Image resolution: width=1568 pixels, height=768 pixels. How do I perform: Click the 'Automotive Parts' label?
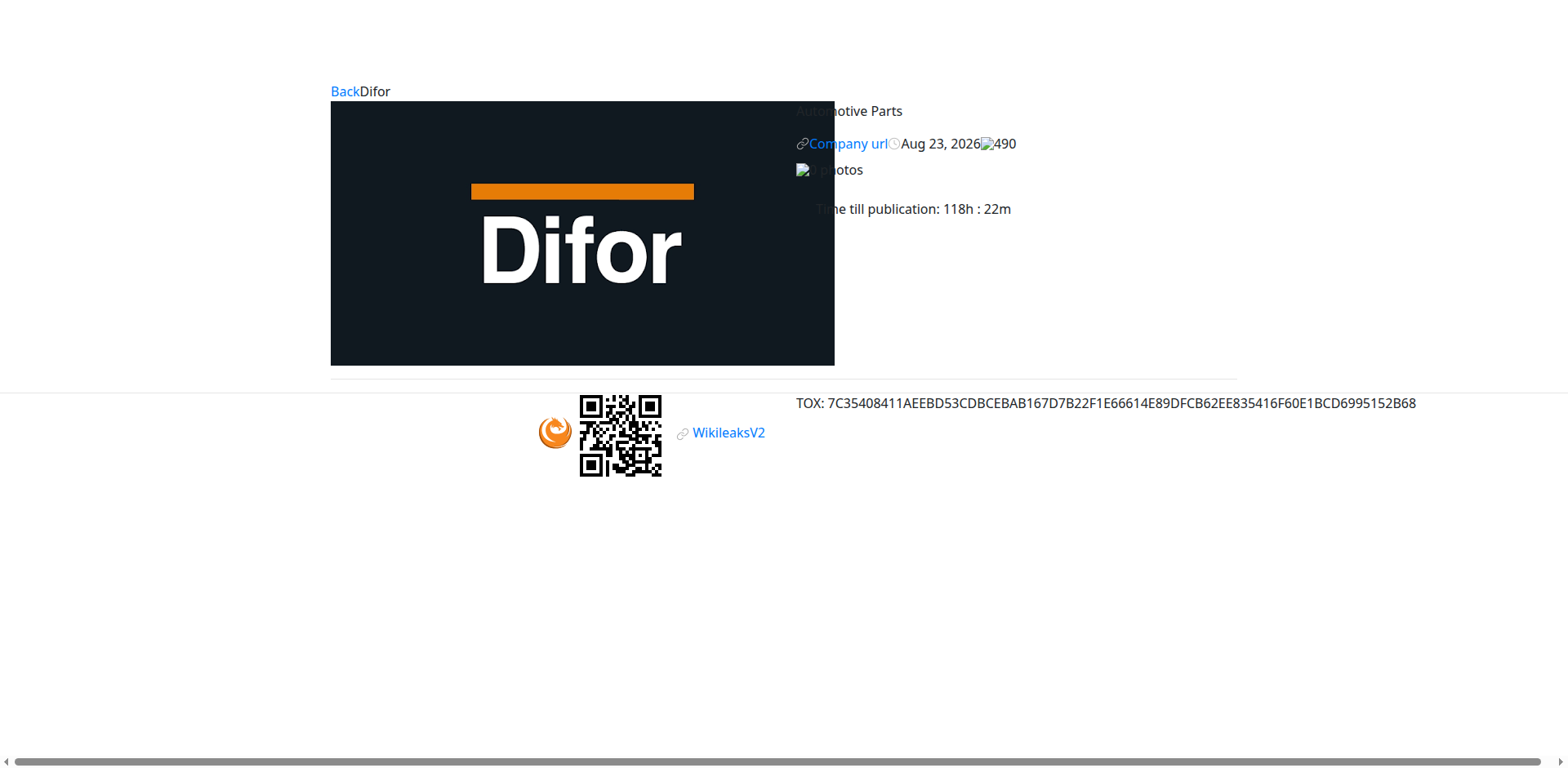[x=849, y=111]
